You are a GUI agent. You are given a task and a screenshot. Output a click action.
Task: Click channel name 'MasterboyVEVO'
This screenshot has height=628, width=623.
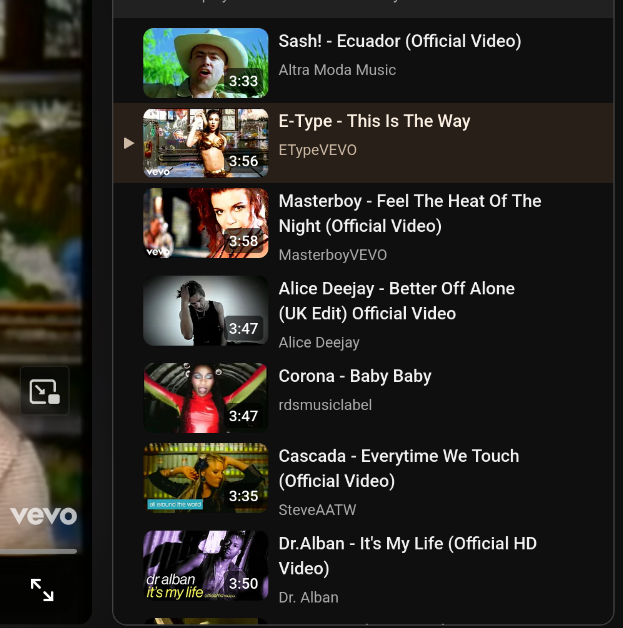[x=333, y=255]
